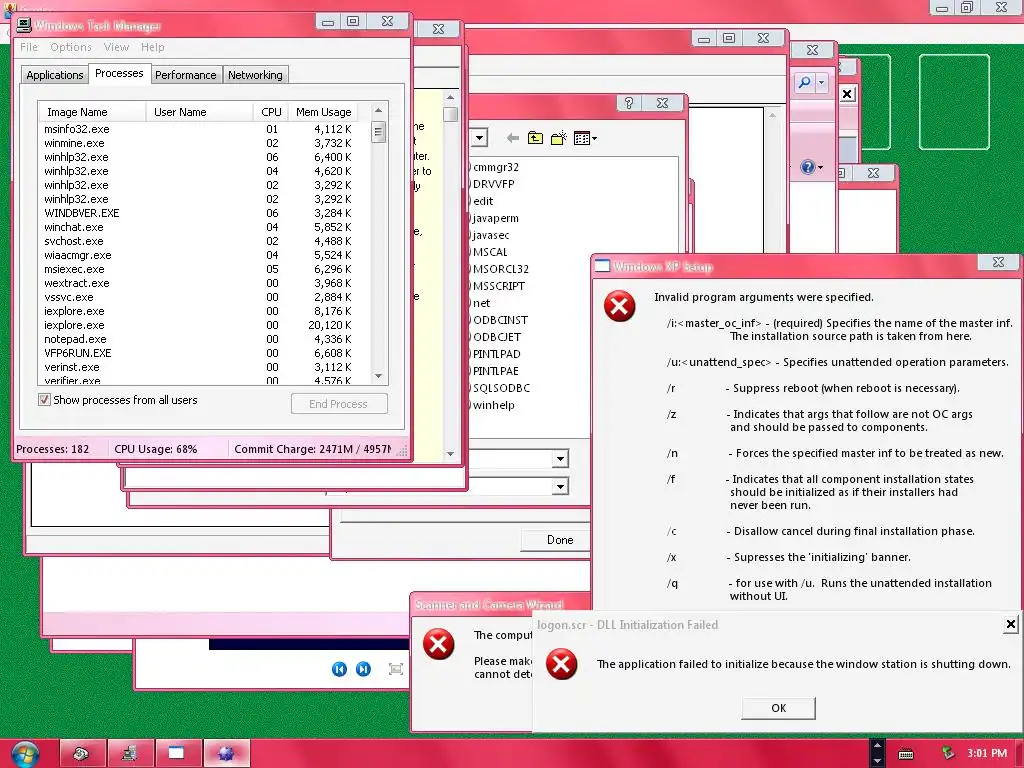Click the computer-icon taskbar button
1024x768 pixels.
pos(131,753)
